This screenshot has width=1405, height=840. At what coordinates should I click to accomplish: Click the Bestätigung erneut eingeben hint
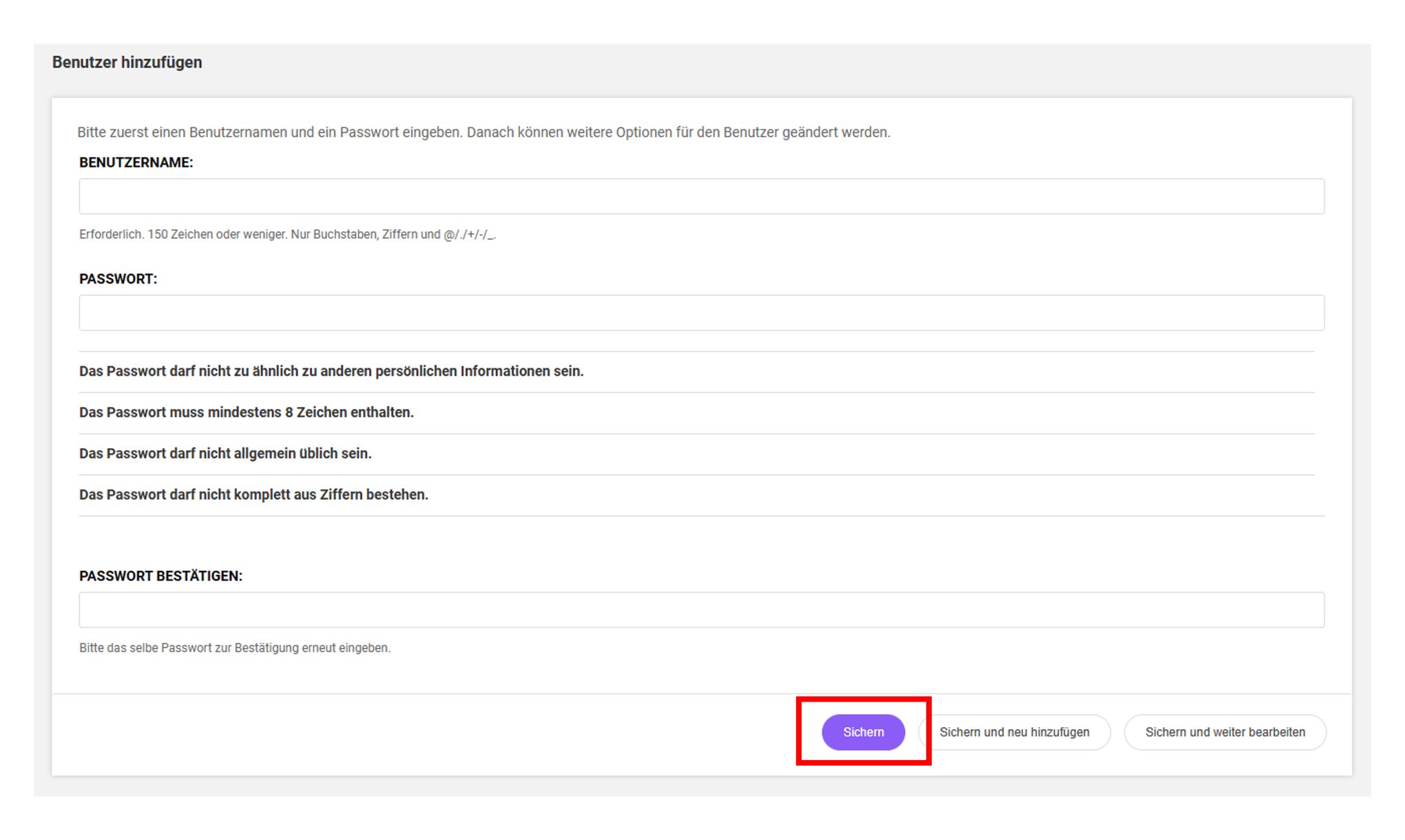(x=234, y=648)
